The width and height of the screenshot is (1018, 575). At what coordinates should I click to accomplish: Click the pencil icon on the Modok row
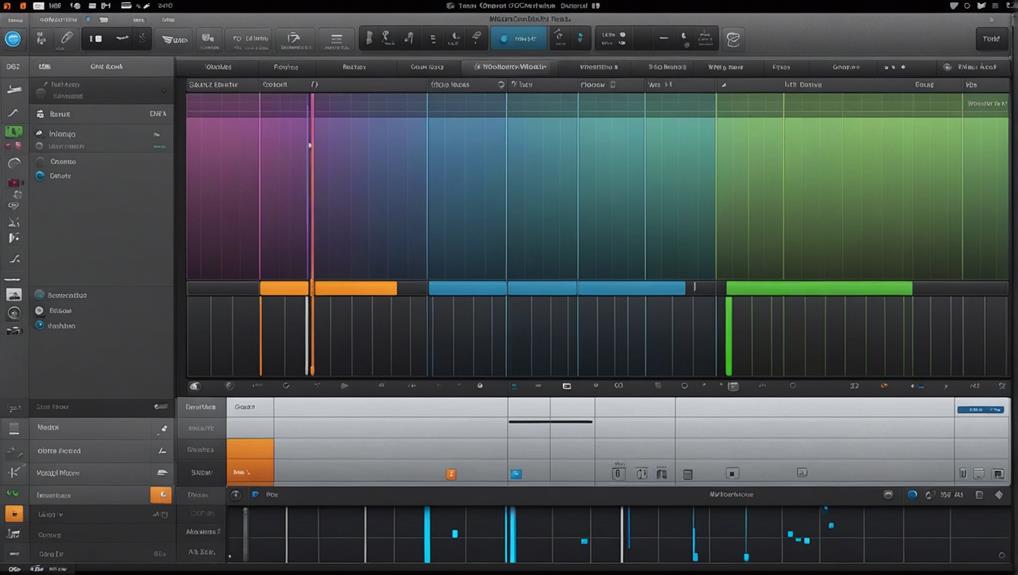(164, 428)
